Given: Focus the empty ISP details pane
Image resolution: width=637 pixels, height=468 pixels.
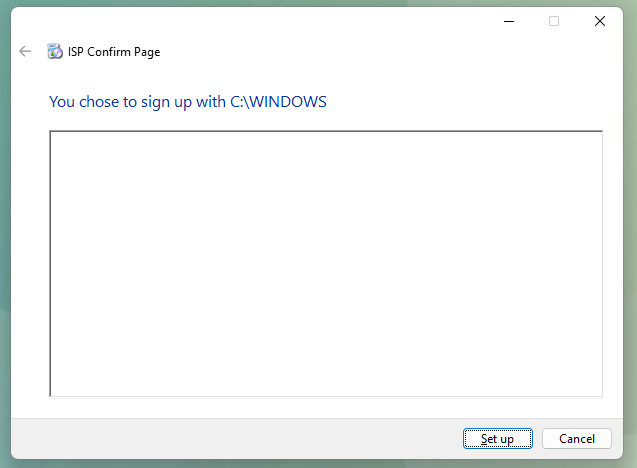Looking at the screenshot, I should [x=326, y=263].
